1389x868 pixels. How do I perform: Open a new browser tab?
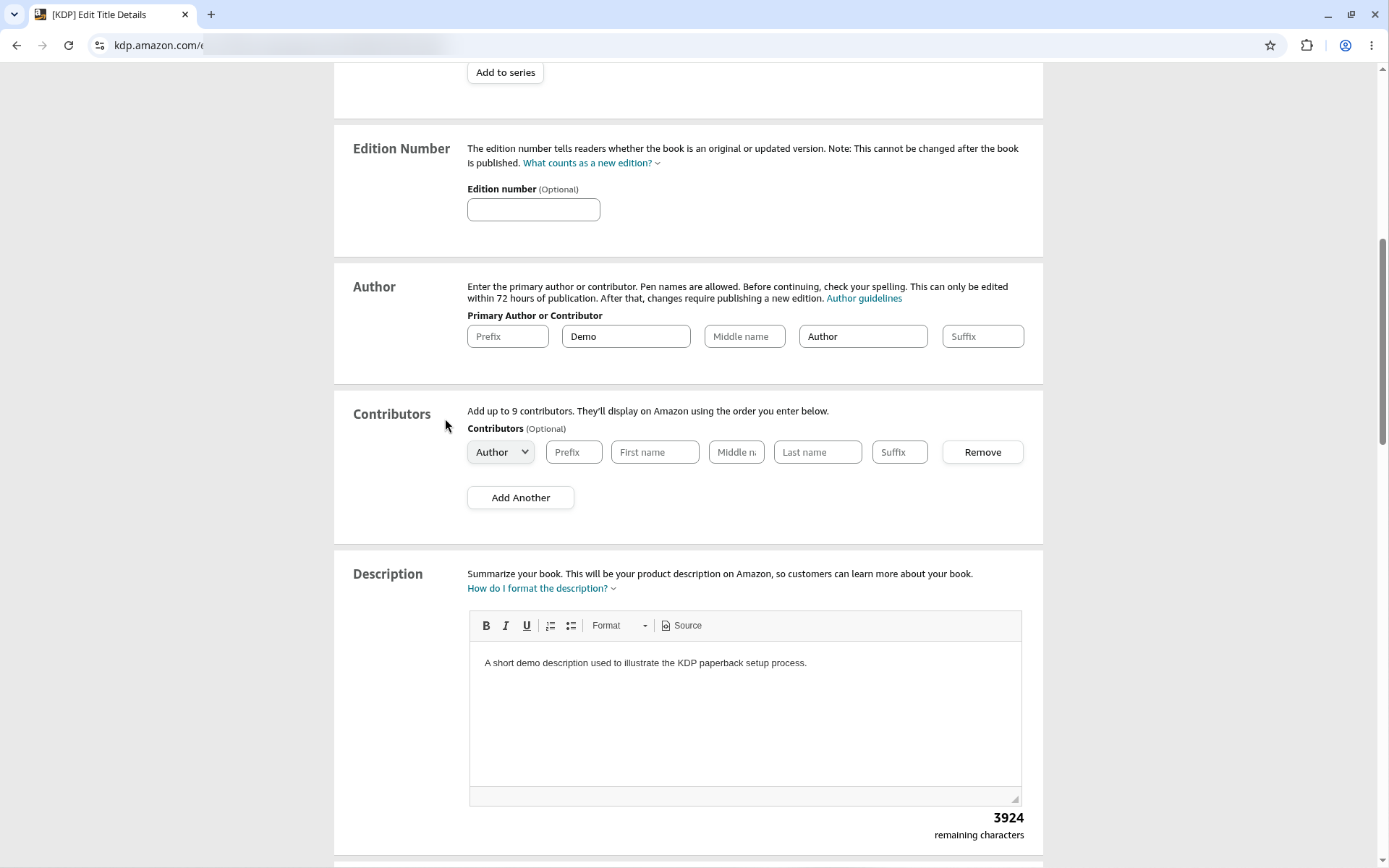coord(211,14)
